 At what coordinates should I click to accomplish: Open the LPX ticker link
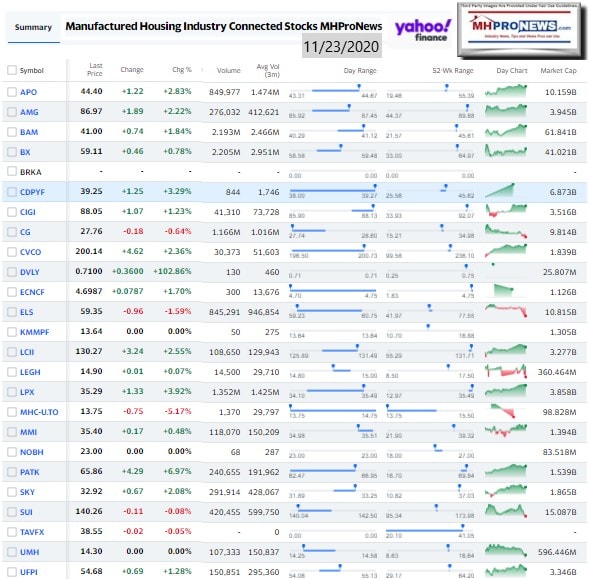[x=27, y=392]
